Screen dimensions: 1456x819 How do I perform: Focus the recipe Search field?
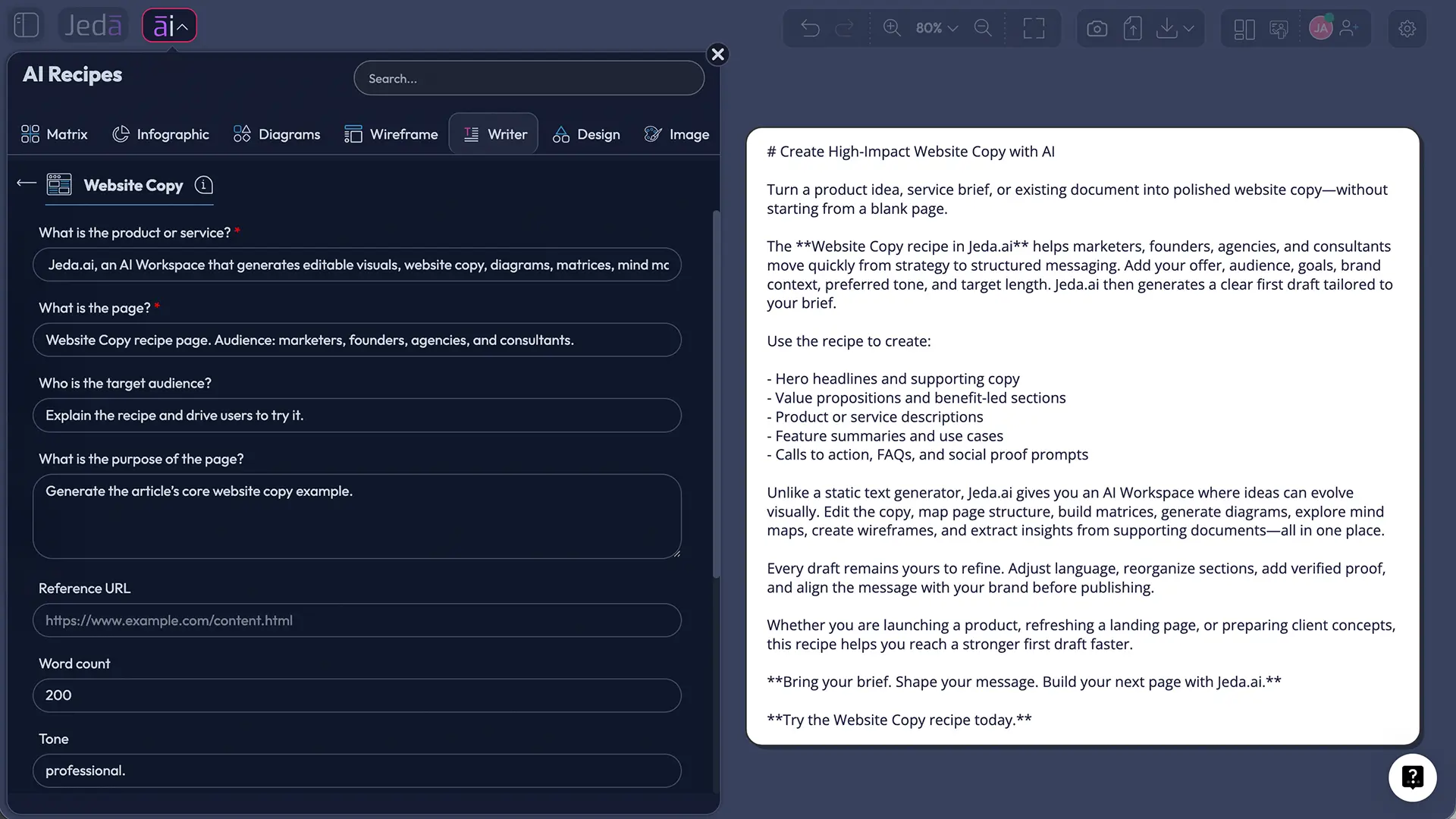529,78
